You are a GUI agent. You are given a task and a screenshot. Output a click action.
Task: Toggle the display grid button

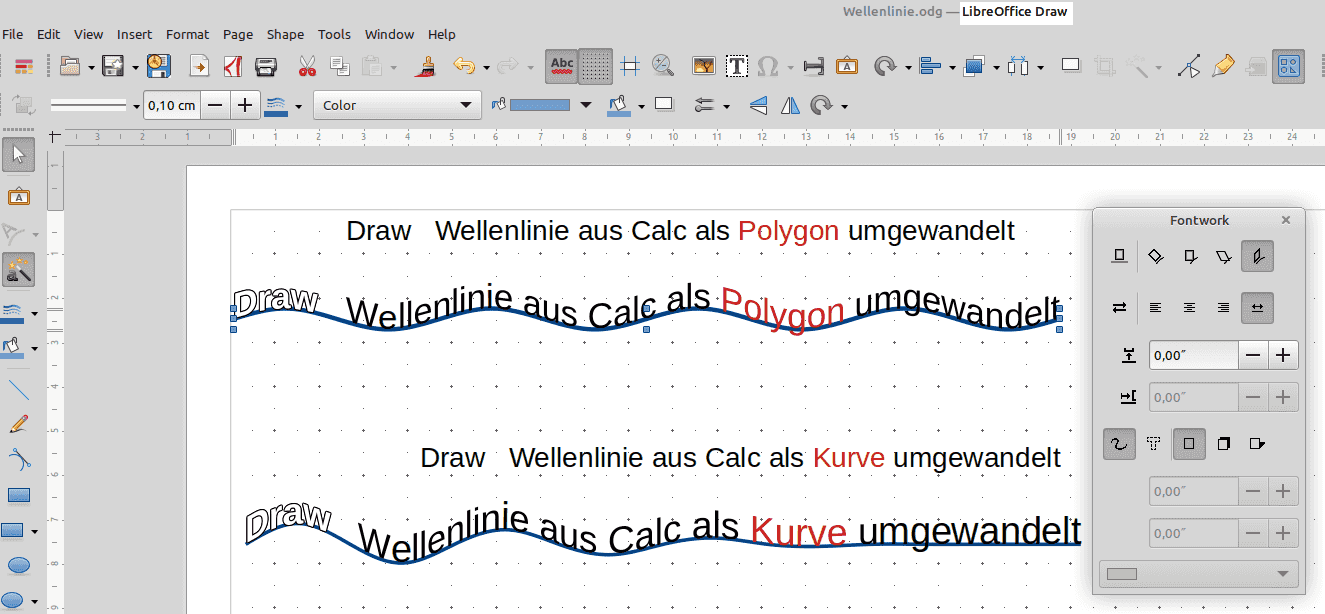pos(596,67)
